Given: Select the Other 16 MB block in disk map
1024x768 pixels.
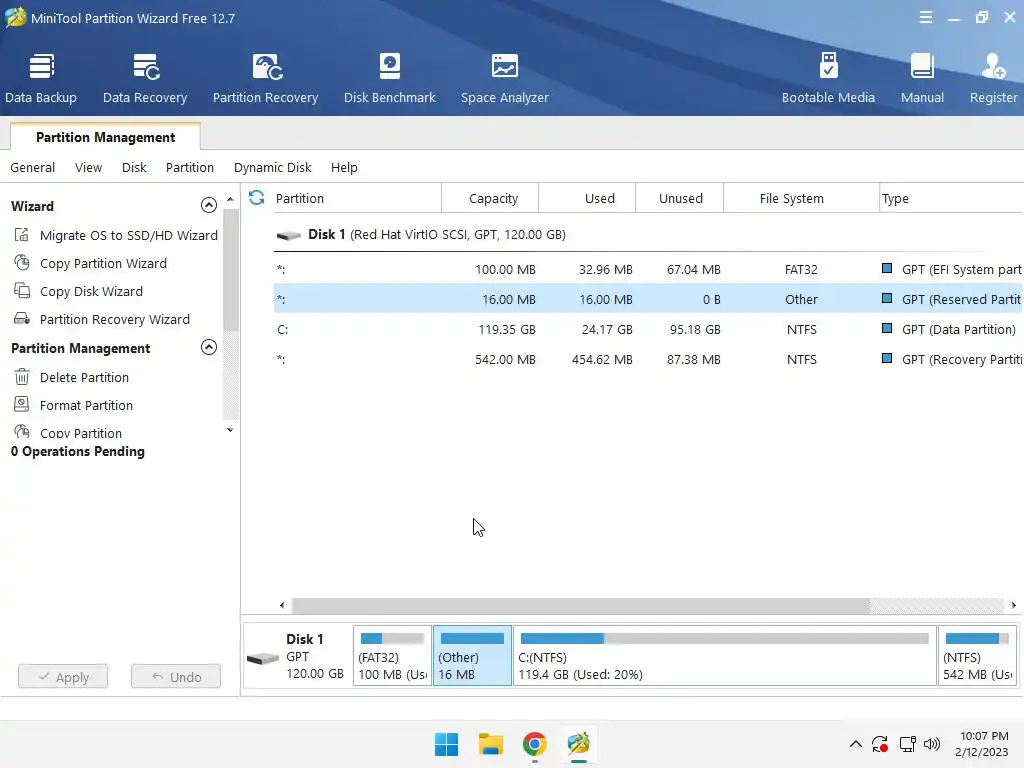Looking at the screenshot, I should coord(472,656).
